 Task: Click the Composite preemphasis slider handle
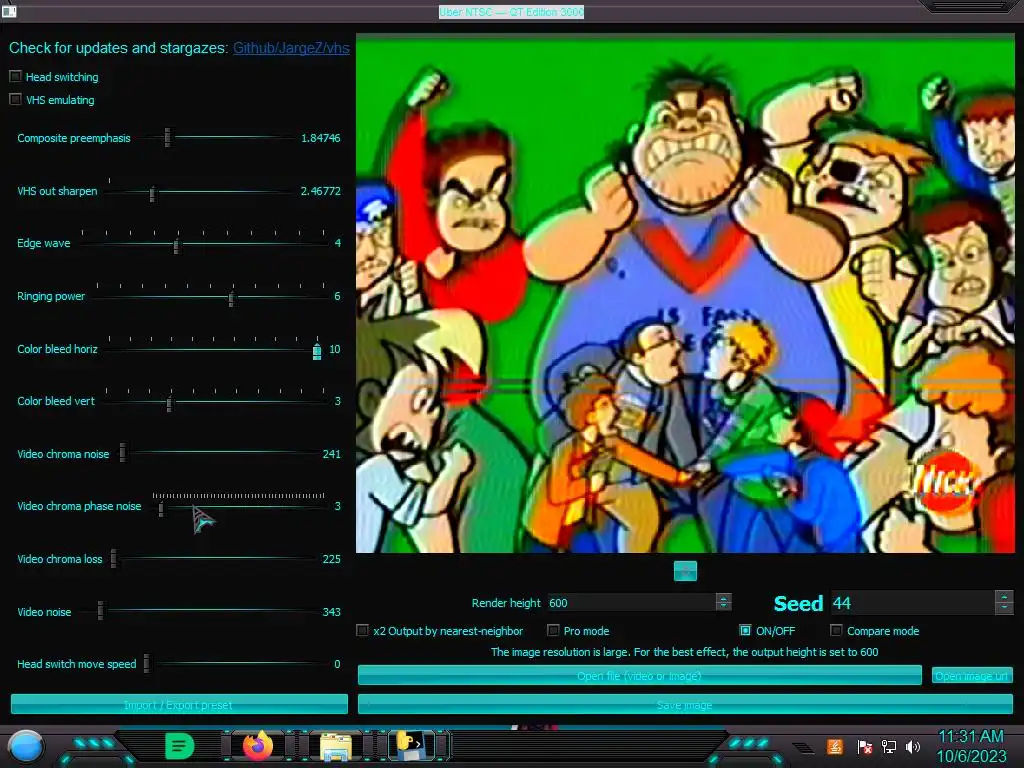pyautogui.click(x=168, y=137)
